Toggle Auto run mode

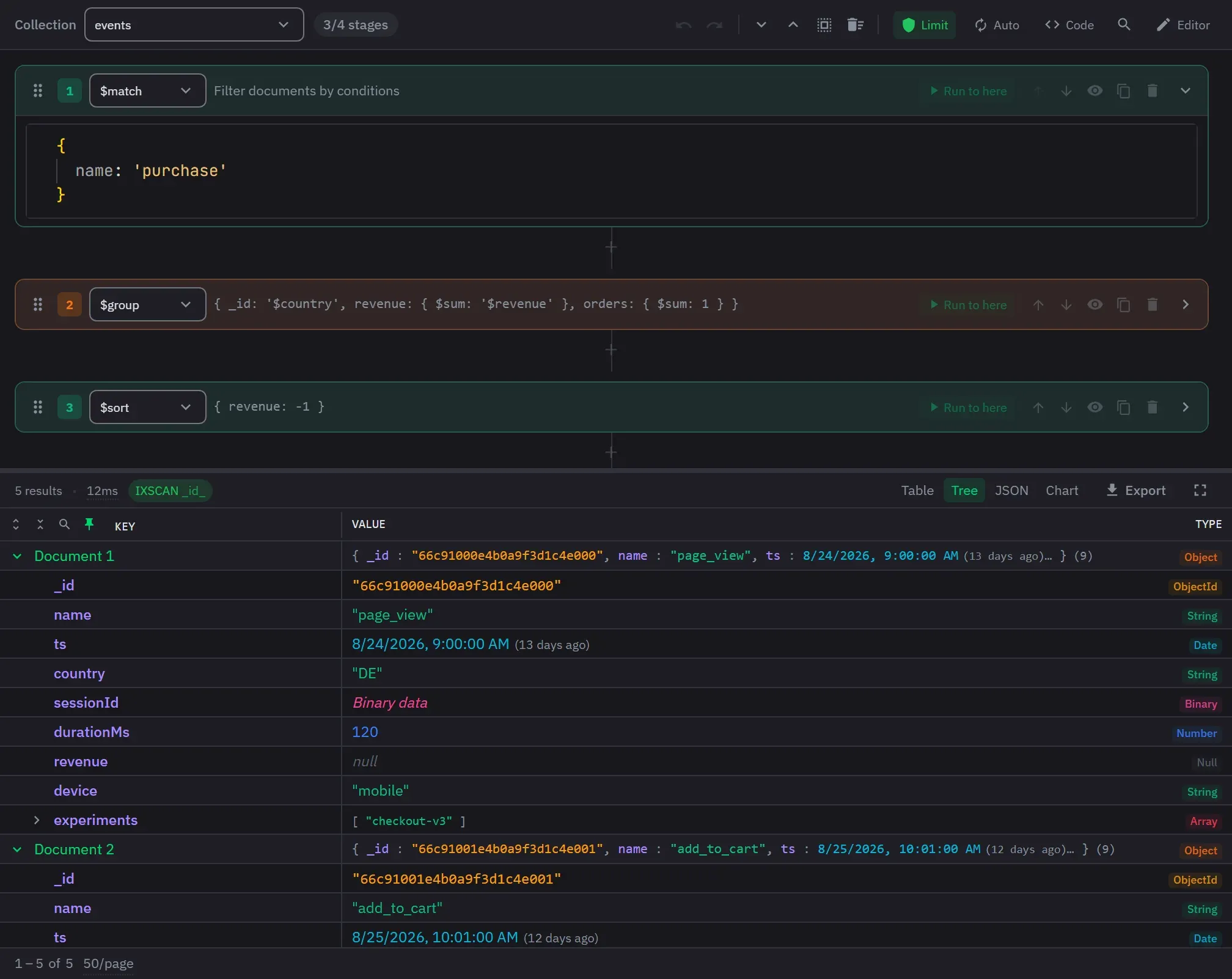tap(997, 25)
